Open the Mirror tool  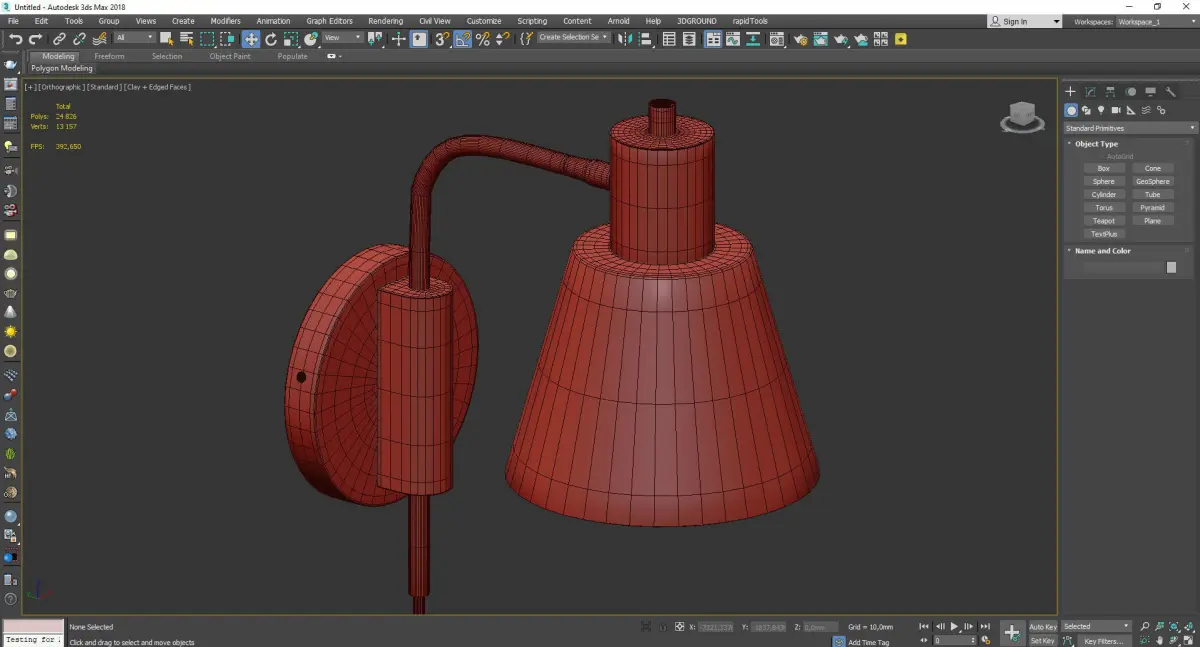[625, 39]
